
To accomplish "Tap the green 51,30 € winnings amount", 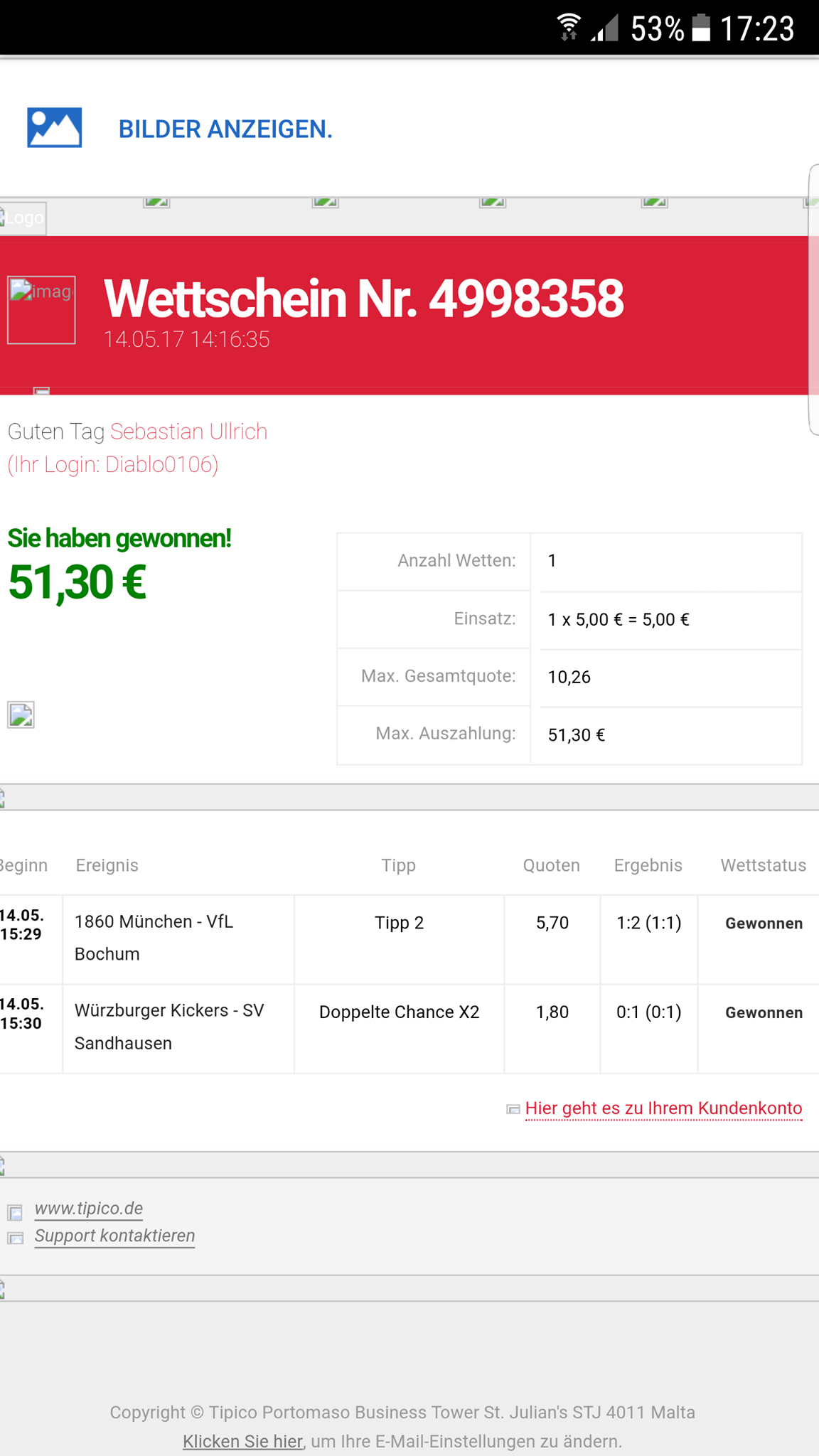I will [77, 582].
